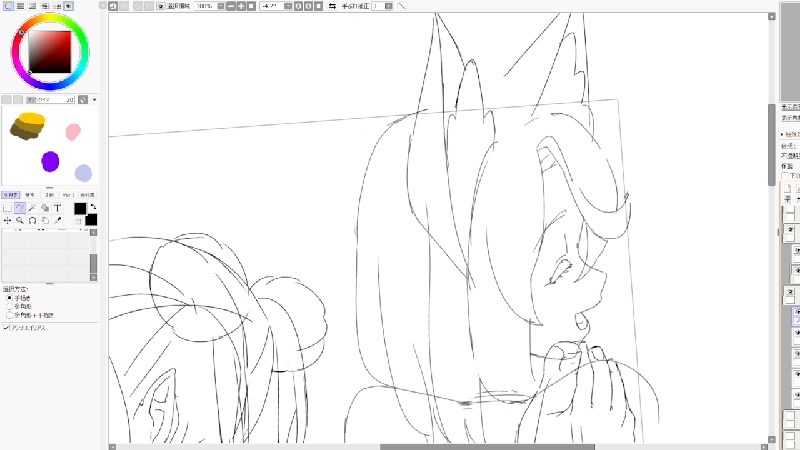Viewport: 800px width, 450px height.
Task: Toggle the anti-aliasing checkbox
Action: click(7, 327)
